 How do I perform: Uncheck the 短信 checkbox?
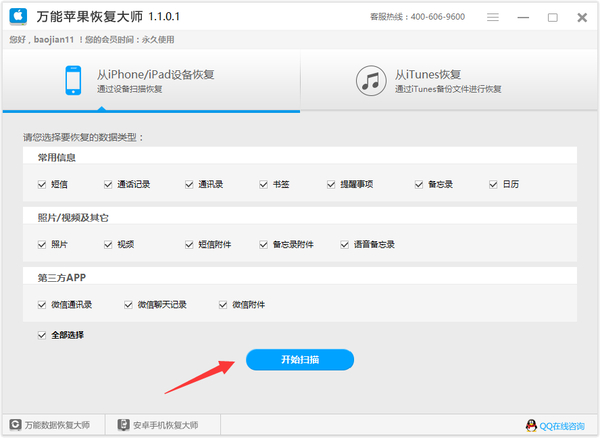pyautogui.click(x=42, y=184)
